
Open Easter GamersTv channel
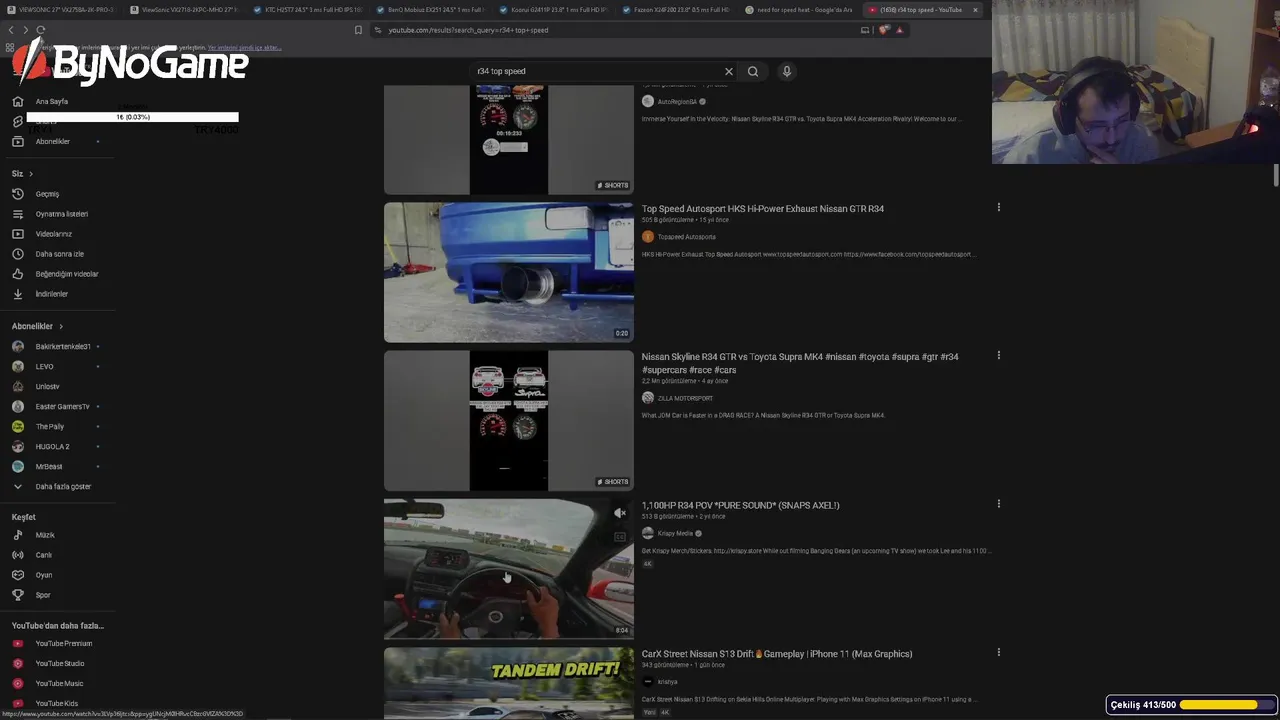62,406
